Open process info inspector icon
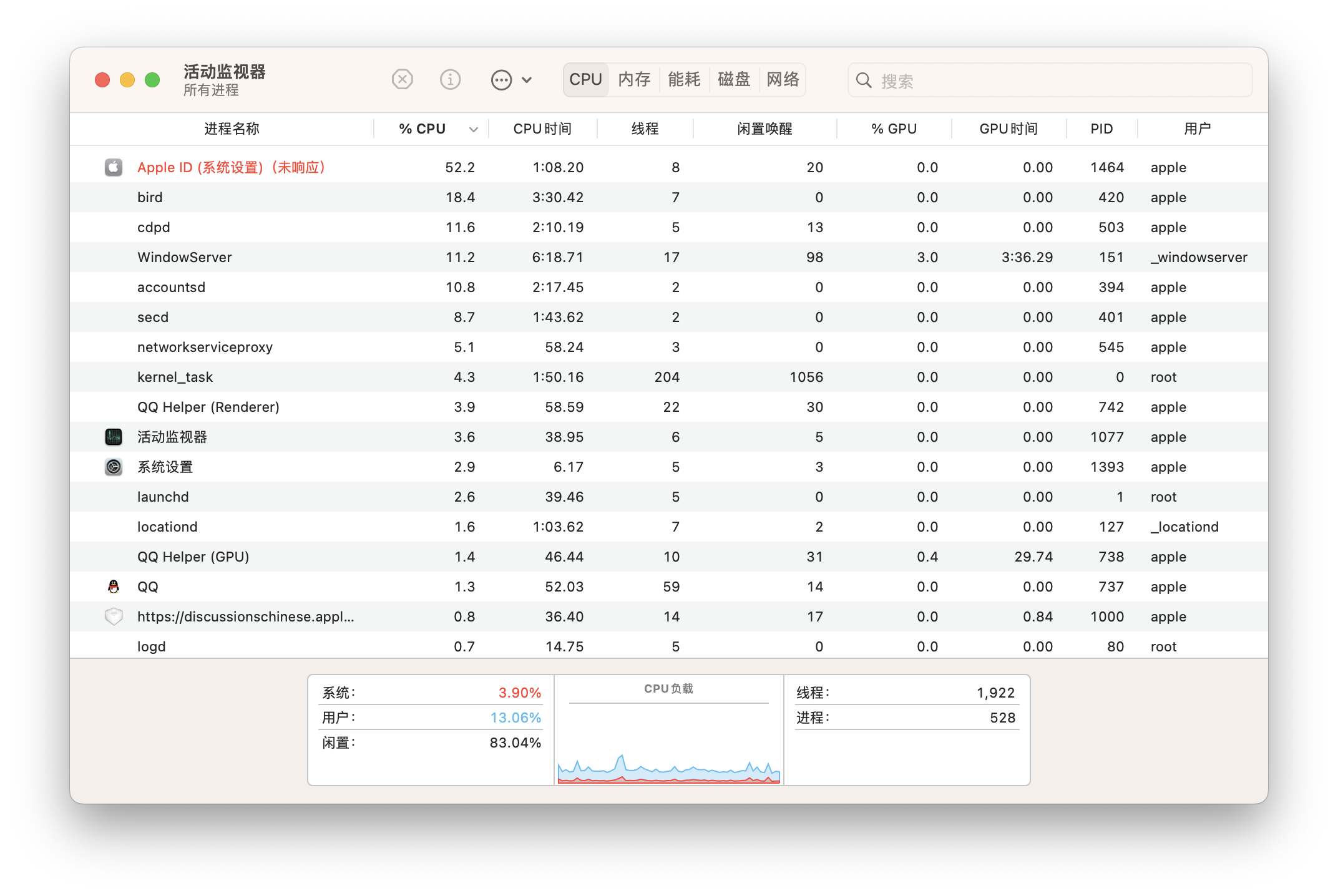Screen dimensions: 1338x896 pyautogui.click(x=450, y=80)
